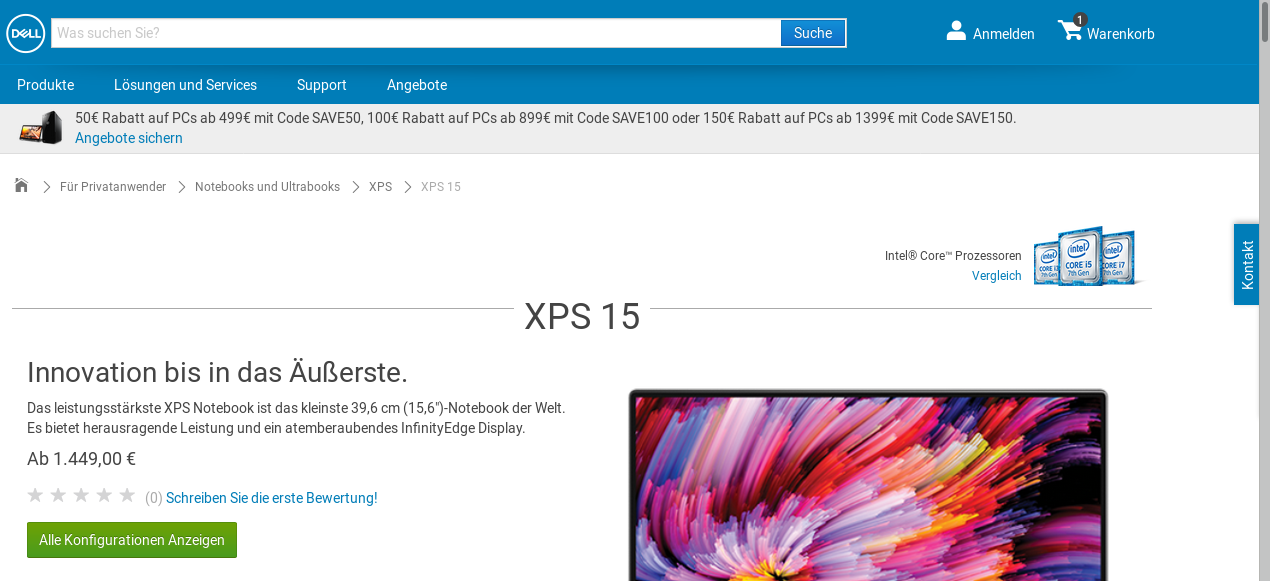Go to 'Für Privatanwender' breadcrumb
Image resolution: width=1270 pixels, height=581 pixels.
point(113,187)
